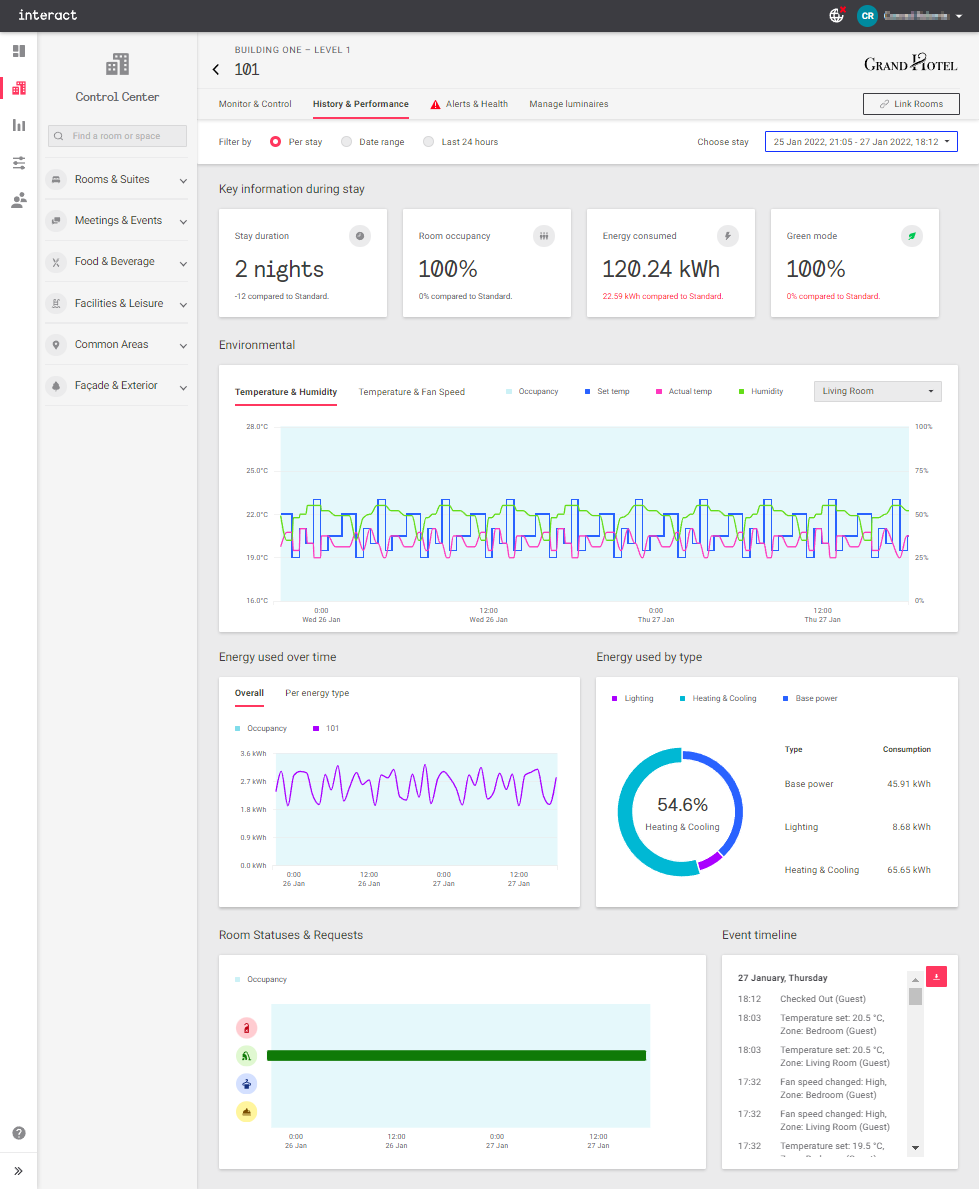Expand the Rooms & Suites category
979x1189 pixels.
point(117,180)
